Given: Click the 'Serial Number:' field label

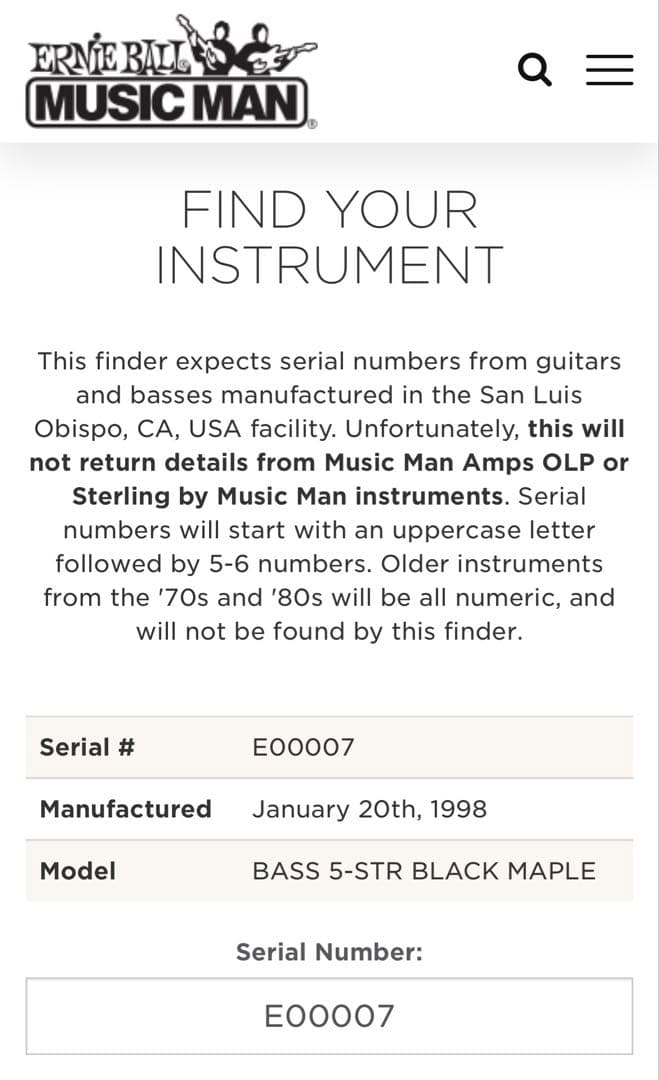Looking at the screenshot, I should [x=329, y=953].
